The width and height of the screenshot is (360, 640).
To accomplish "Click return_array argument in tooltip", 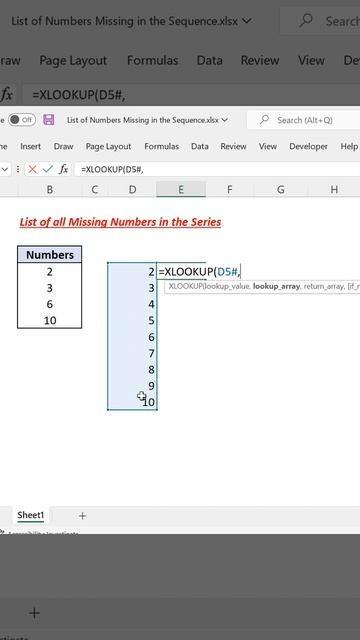I will point(322,286).
